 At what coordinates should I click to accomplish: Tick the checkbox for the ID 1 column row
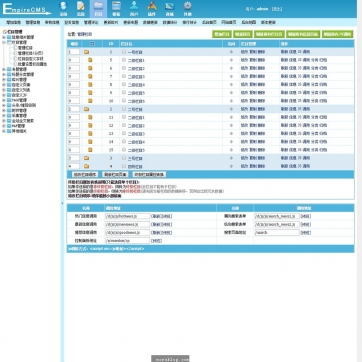tap(124, 52)
